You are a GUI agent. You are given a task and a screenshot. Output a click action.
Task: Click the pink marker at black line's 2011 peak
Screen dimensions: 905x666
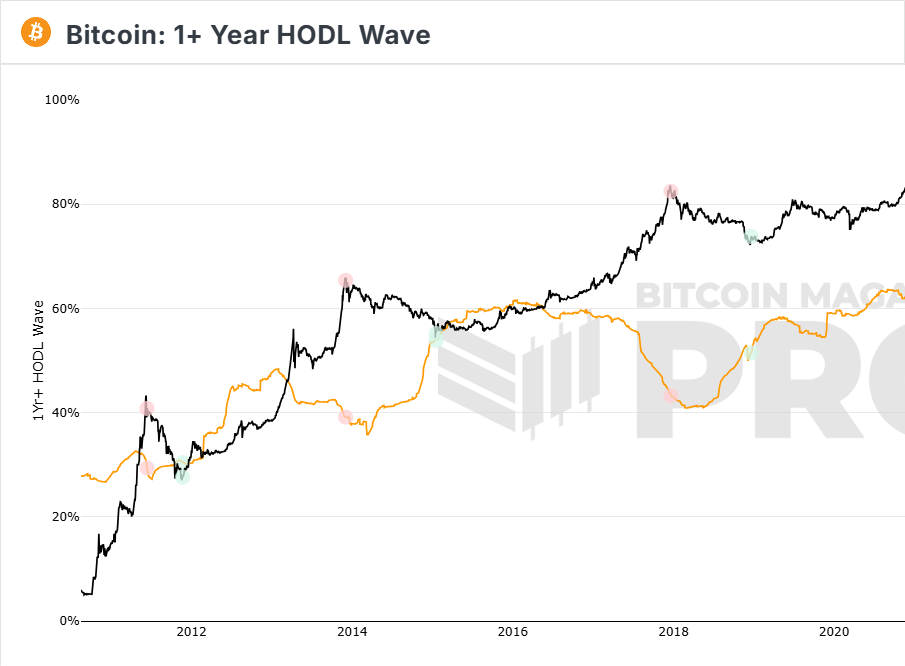[x=147, y=408]
